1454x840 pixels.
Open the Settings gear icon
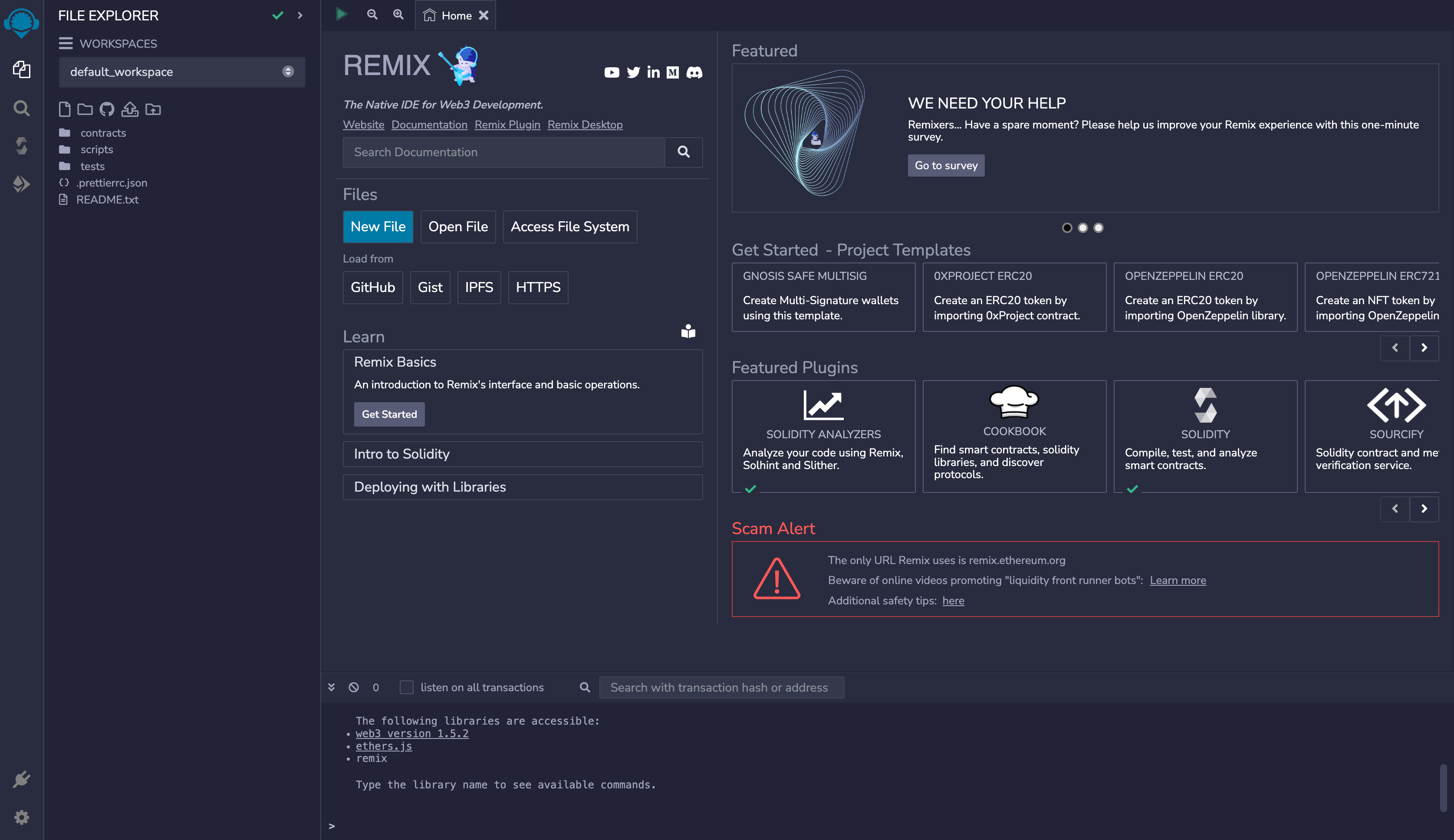pyautogui.click(x=21, y=817)
